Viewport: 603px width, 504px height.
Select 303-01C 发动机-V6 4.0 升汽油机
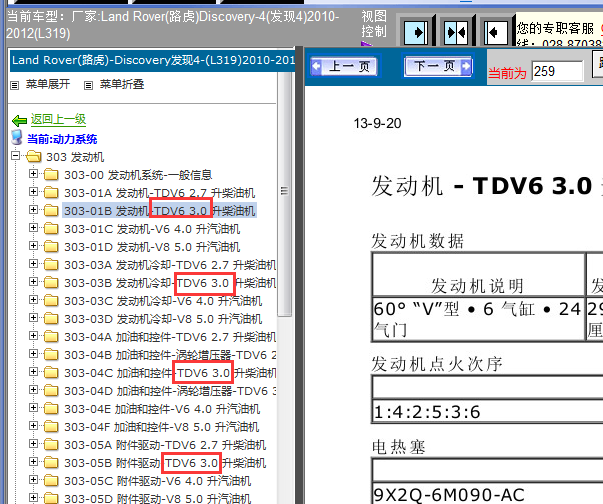152,229
